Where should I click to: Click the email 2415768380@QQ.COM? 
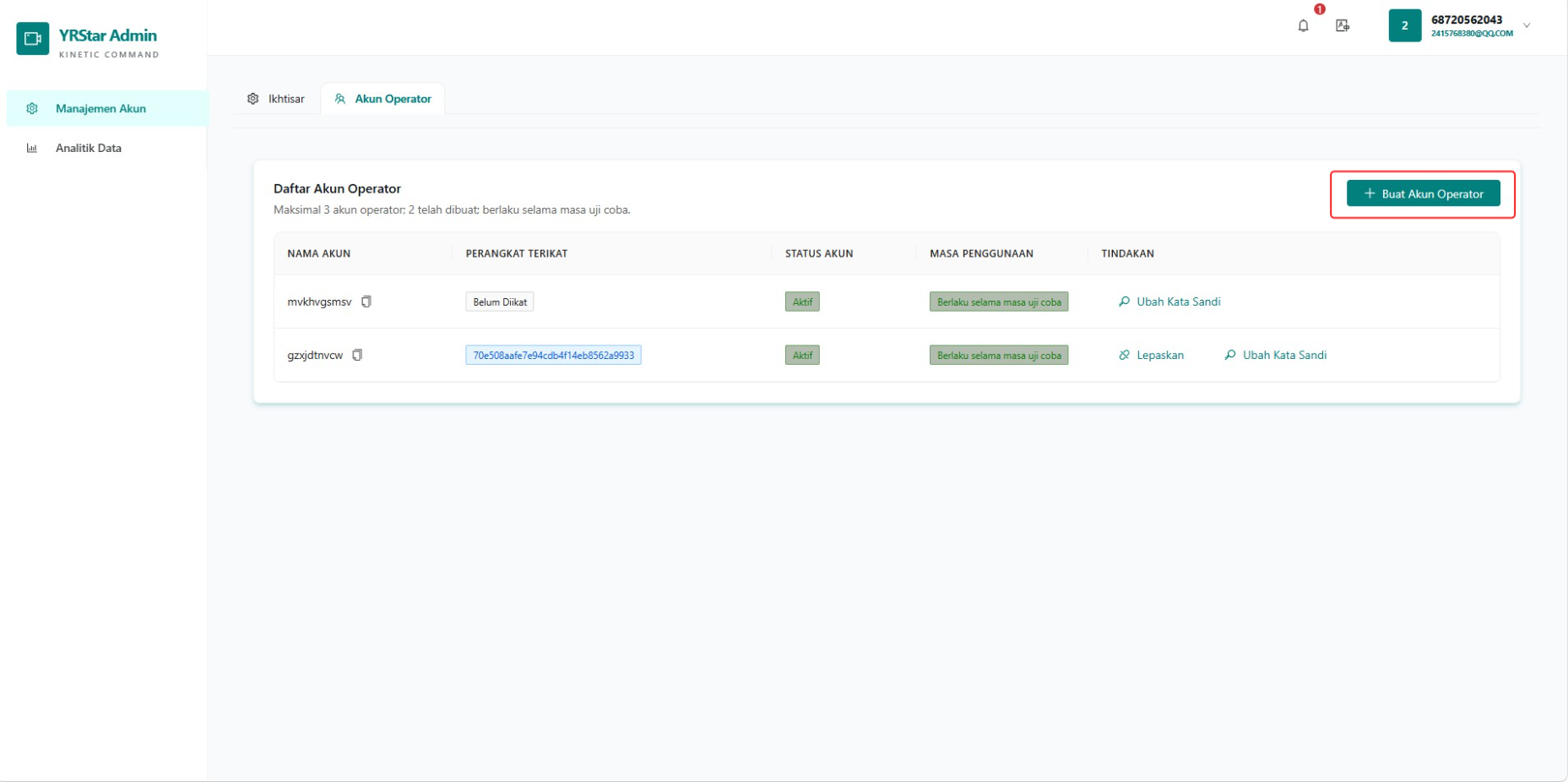(x=1472, y=34)
